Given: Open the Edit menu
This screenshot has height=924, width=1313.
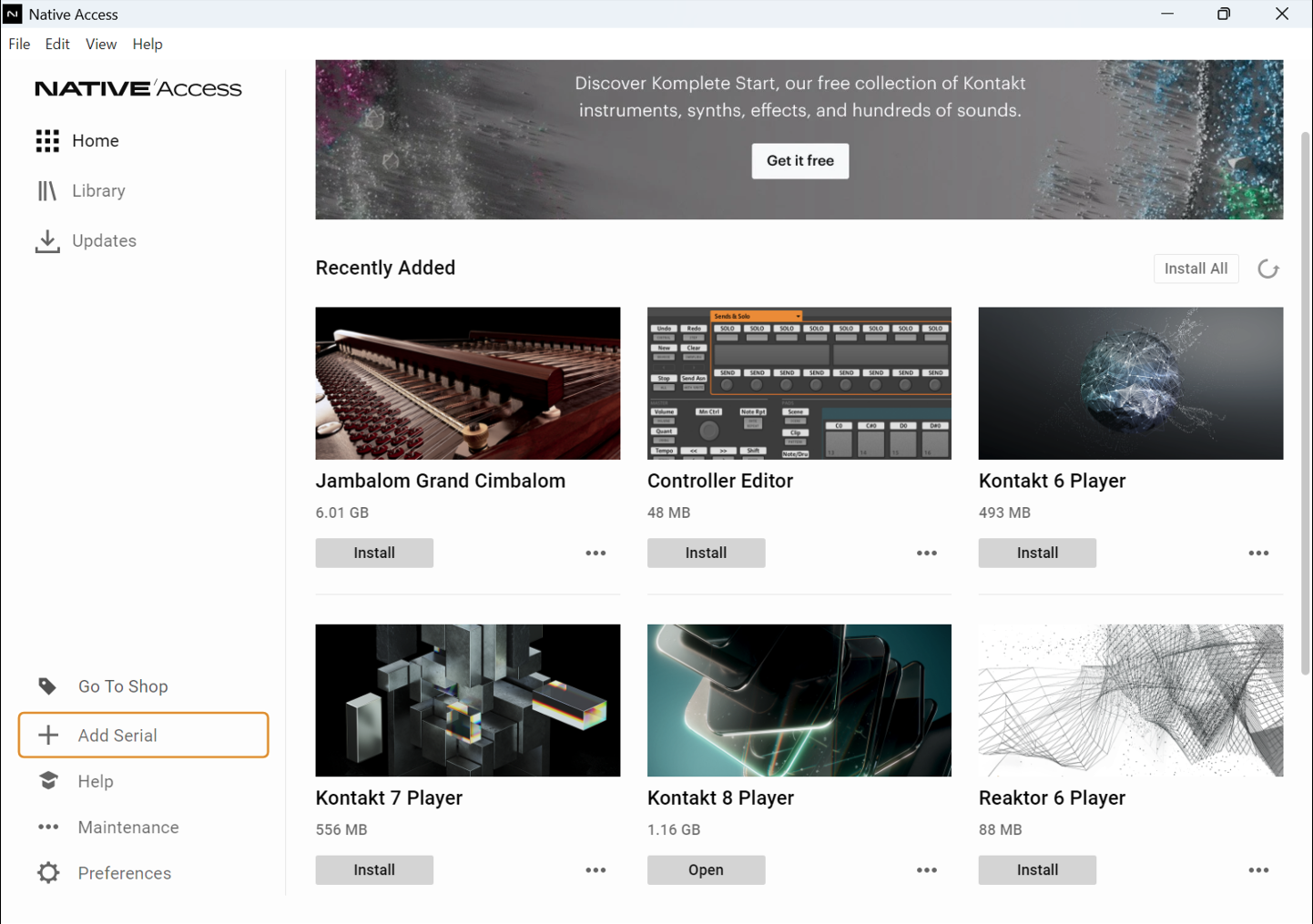Looking at the screenshot, I should (x=57, y=44).
